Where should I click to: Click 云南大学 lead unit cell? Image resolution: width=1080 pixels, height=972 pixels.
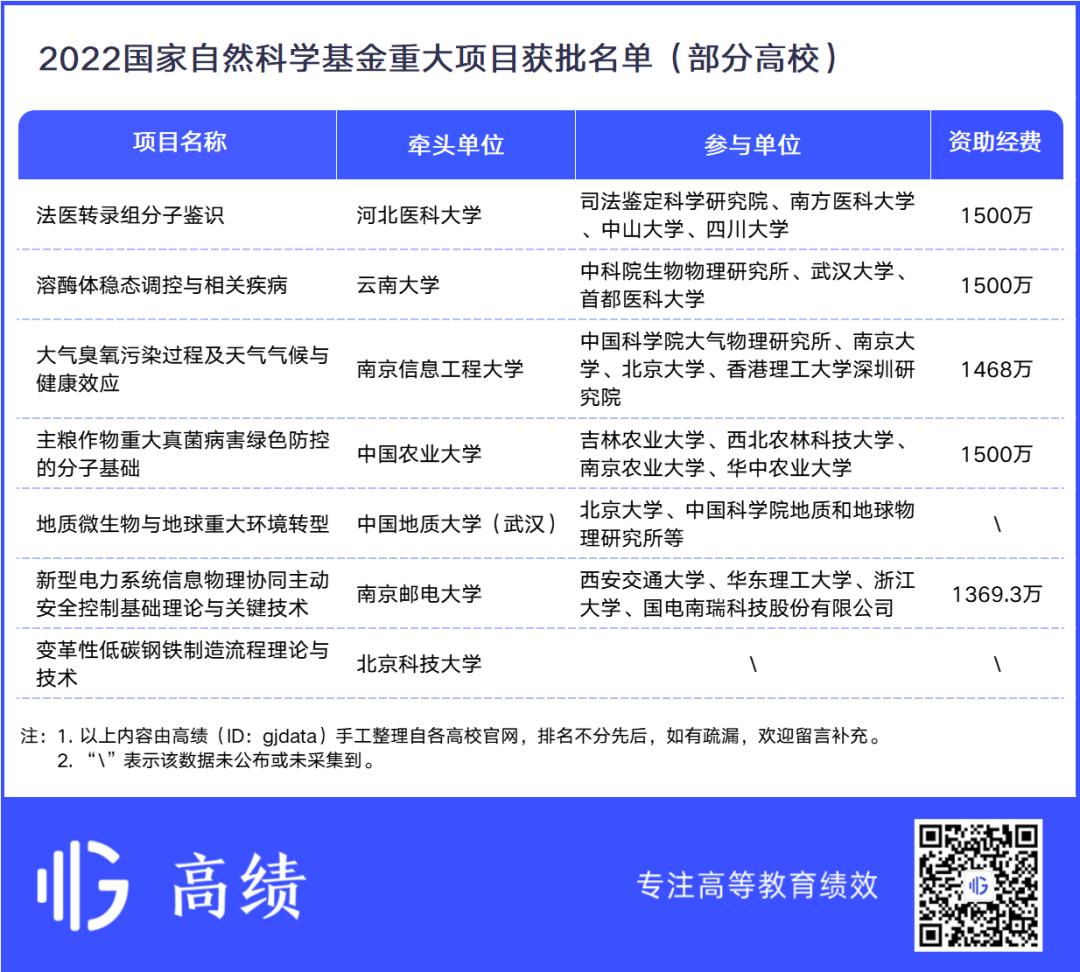click(x=398, y=285)
